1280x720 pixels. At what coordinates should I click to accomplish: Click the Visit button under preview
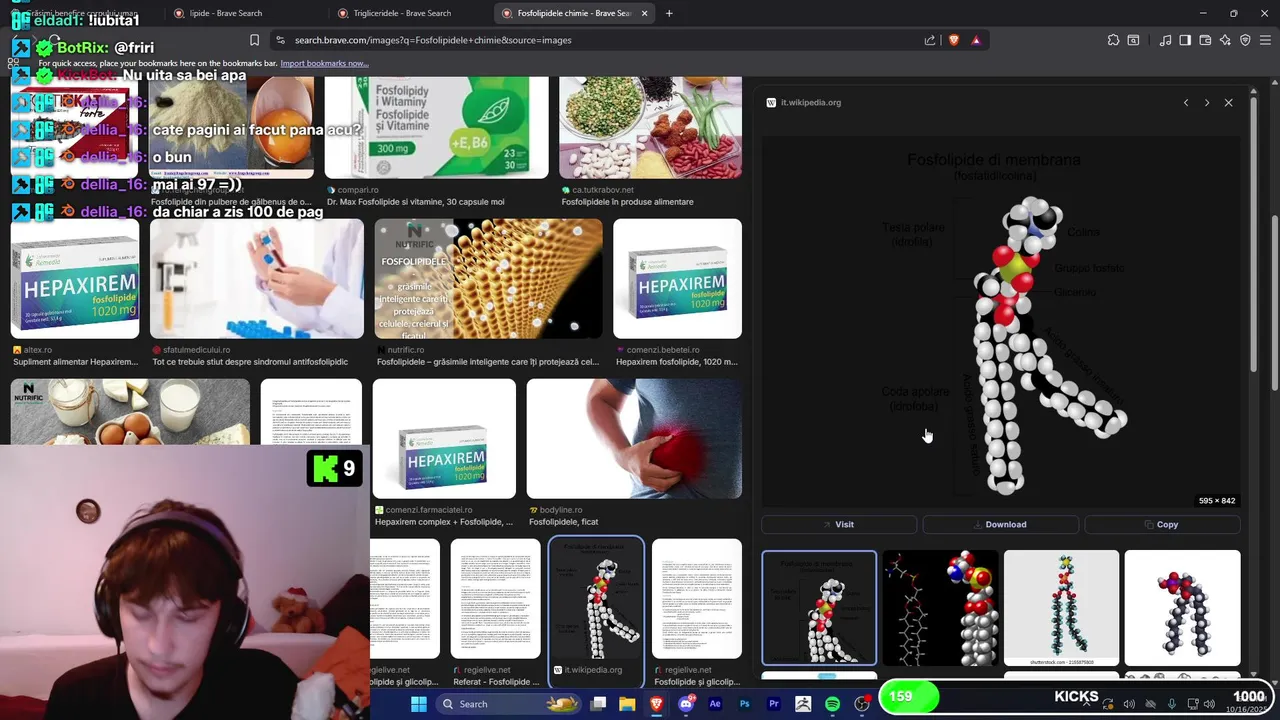click(x=839, y=524)
